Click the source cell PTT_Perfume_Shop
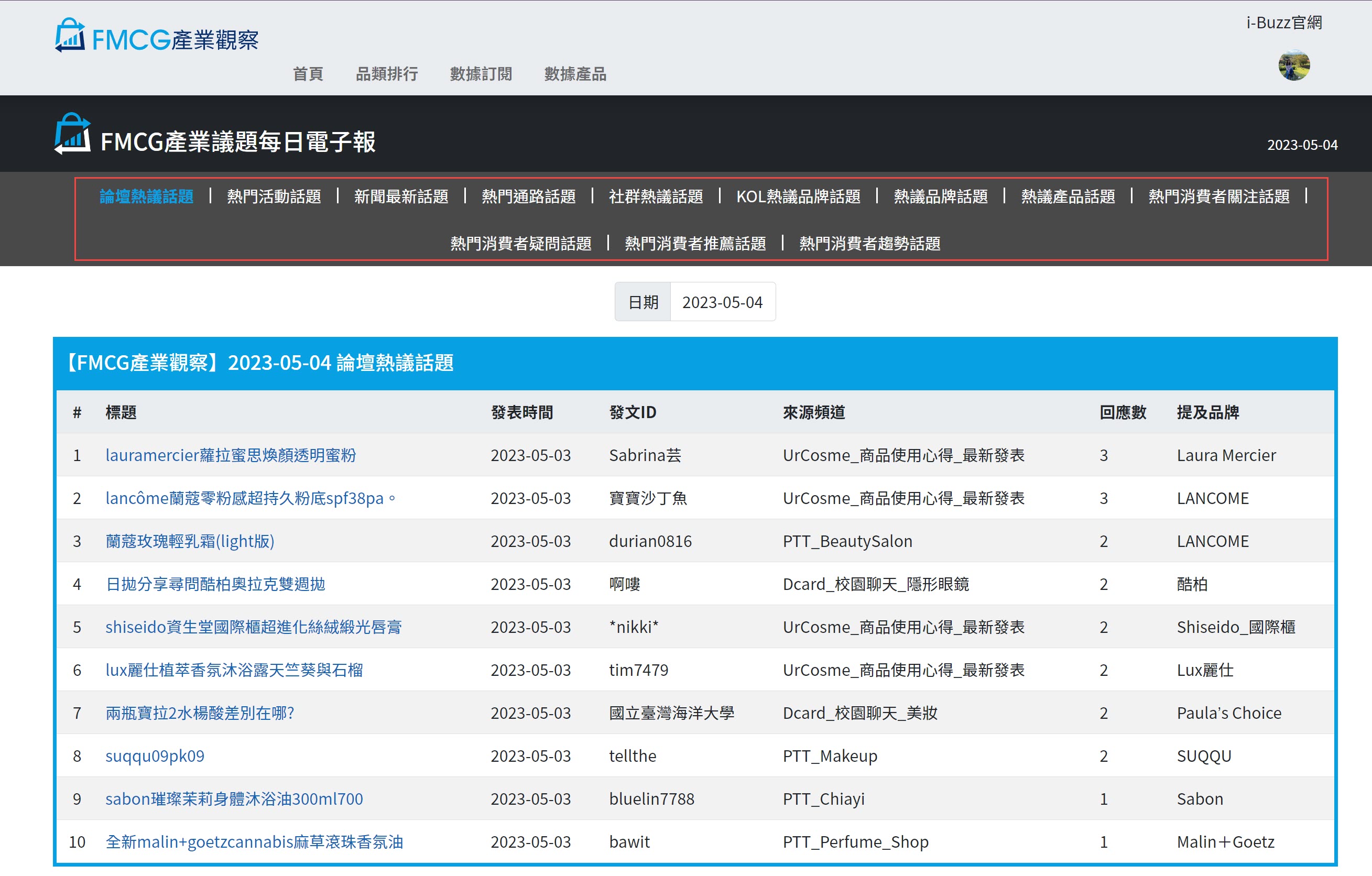Screen dimensions: 1372x876 (855, 842)
